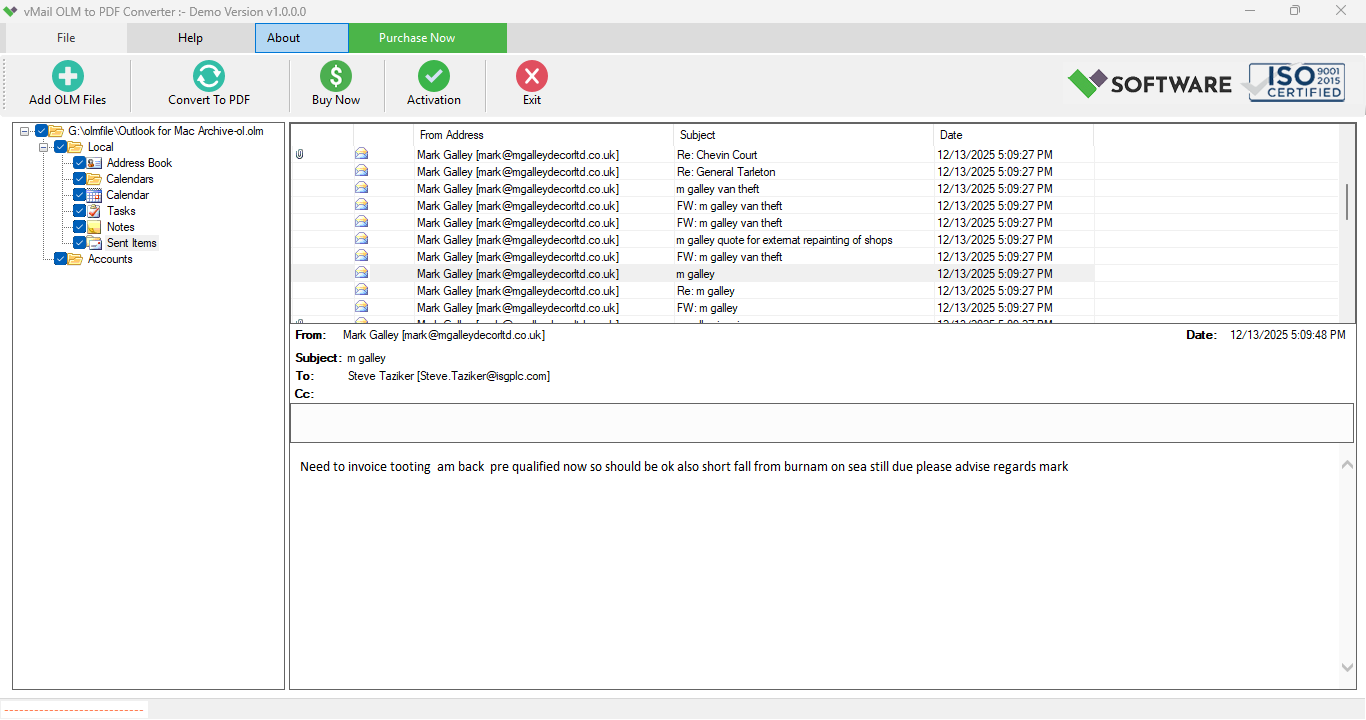Screen dimensions: 1366x720
Task: Uncheck the Notes folder checkbox
Action: click(78, 226)
